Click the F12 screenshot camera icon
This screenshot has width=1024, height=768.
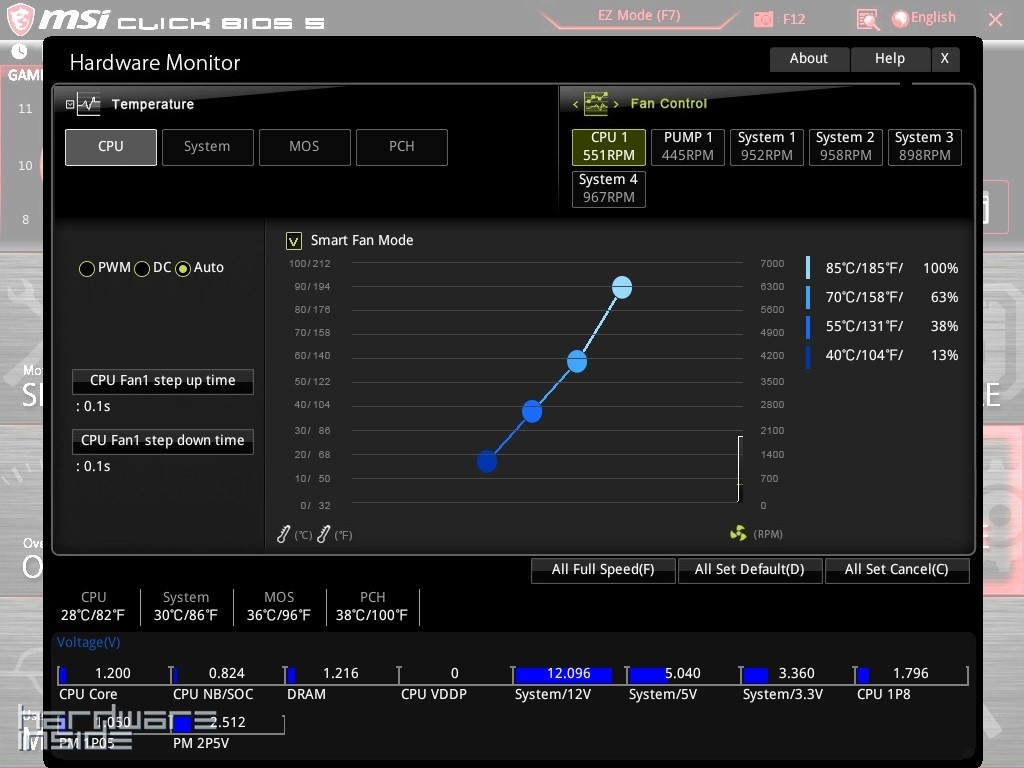(763, 19)
